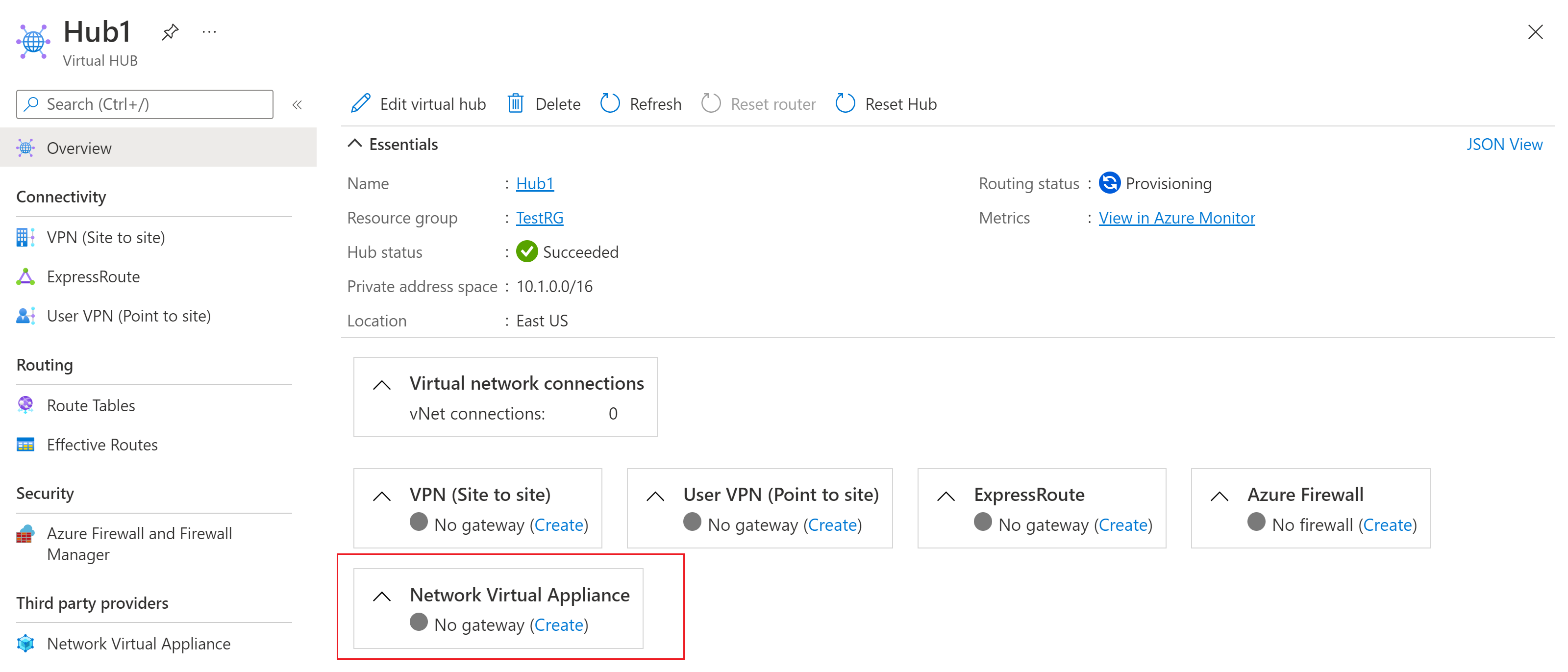Click the Edit virtual hub pencil icon
The height and width of the screenshot is (672, 1568).
(360, 103)
